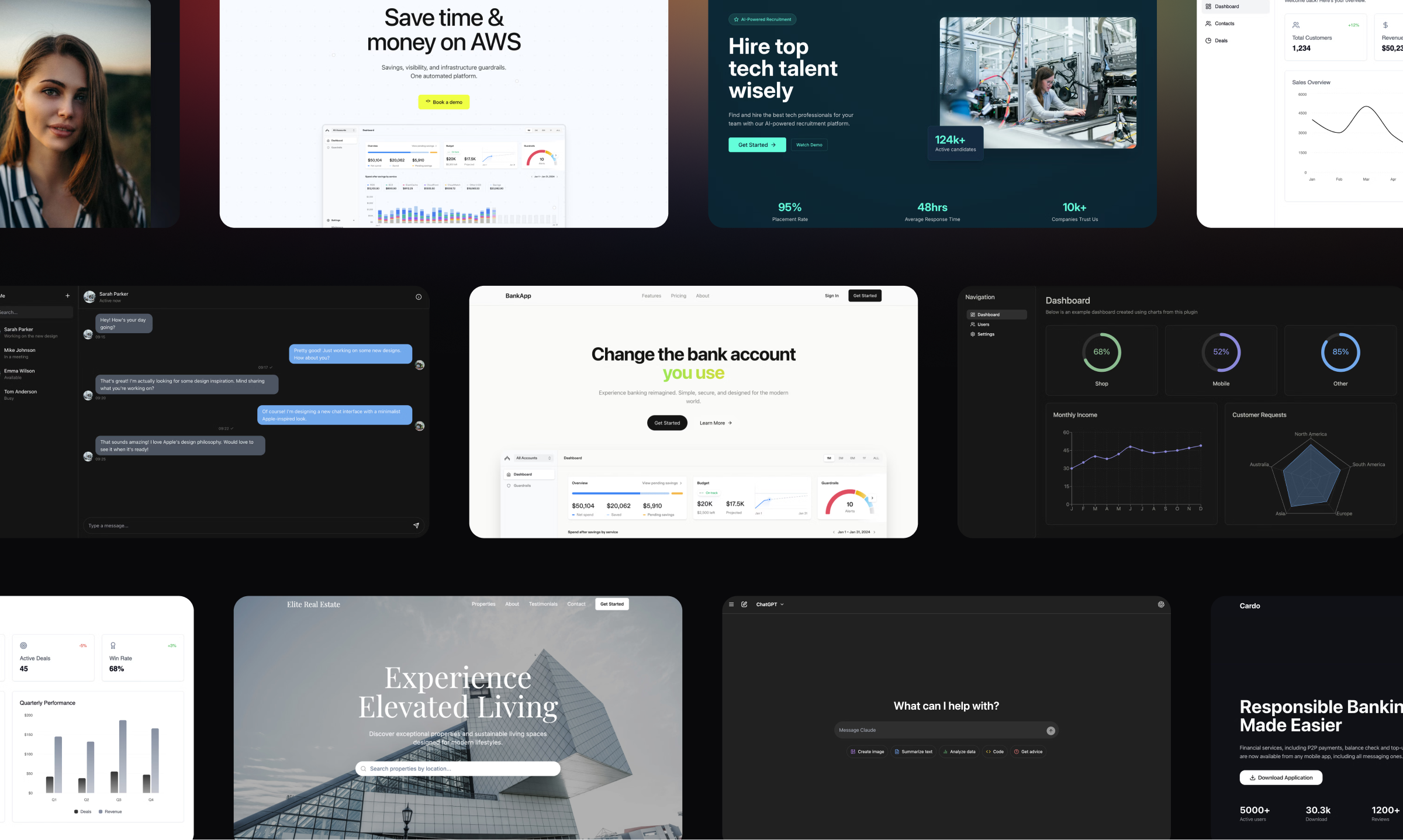Open Features tab in BankApp navbar
Viewport: 1403px width, 840px height.
coord(651,296)
